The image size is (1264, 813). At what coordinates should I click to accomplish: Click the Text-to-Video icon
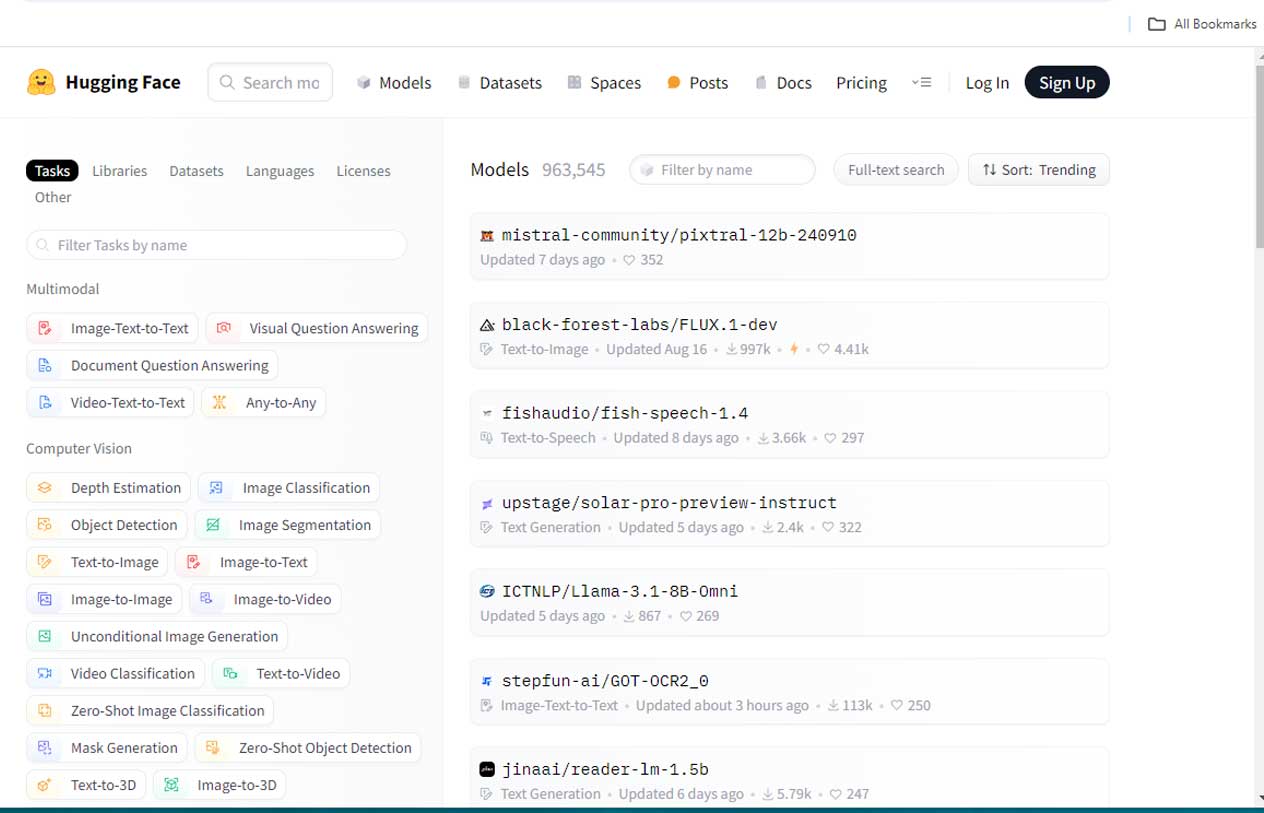click(x=230, y=673)
